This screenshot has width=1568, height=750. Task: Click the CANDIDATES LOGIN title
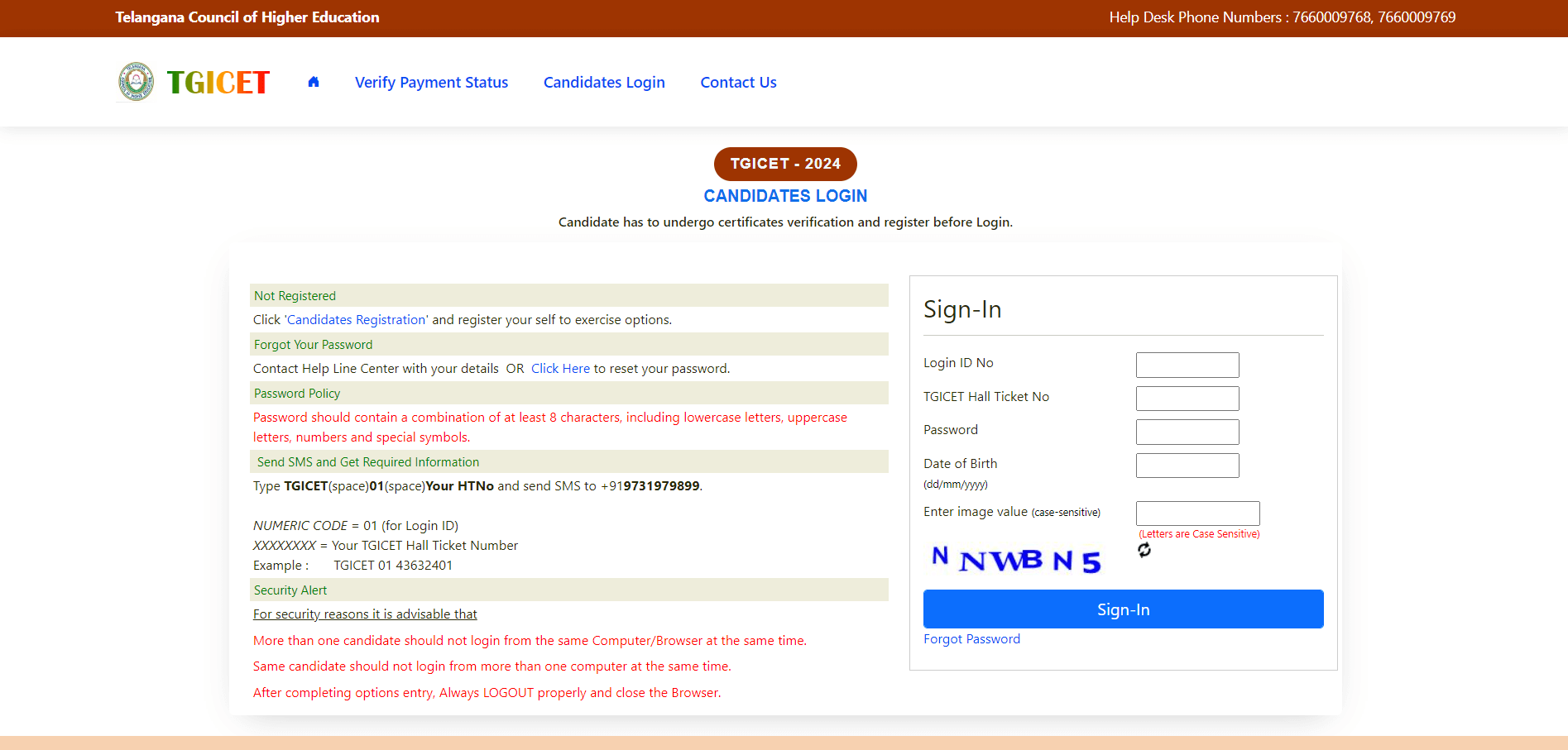point(785,196)
